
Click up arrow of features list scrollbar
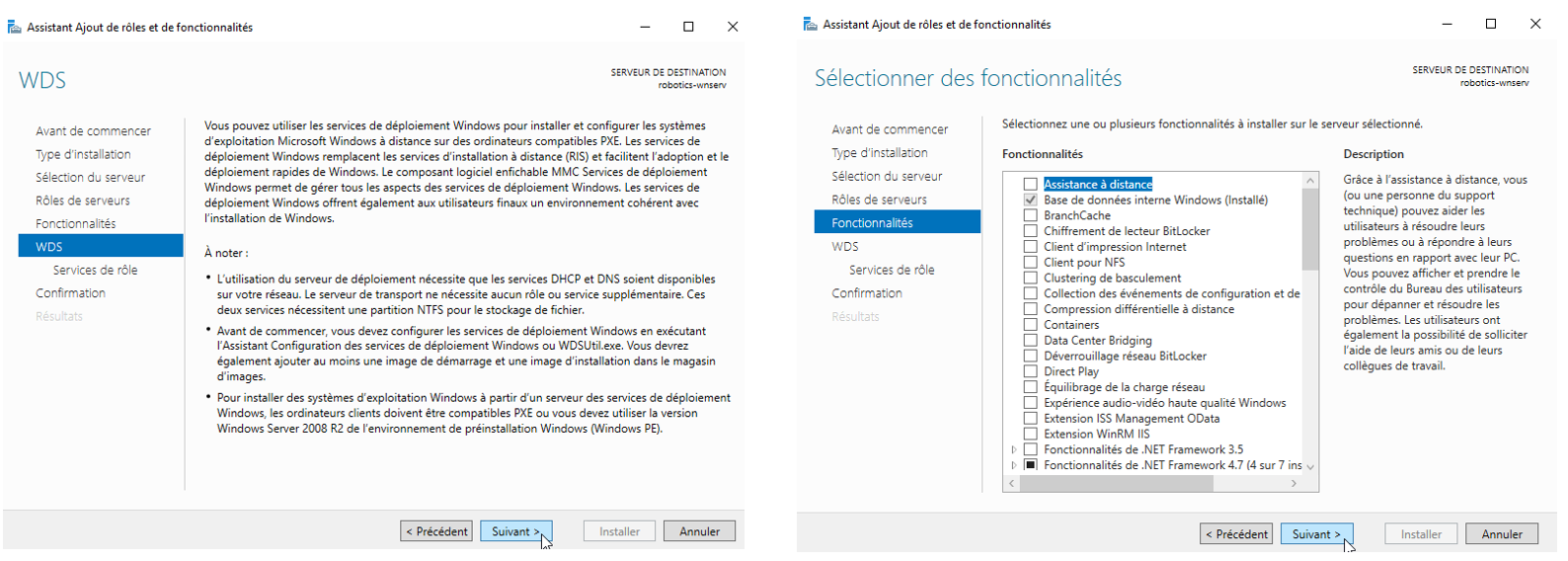point(1310,181)
